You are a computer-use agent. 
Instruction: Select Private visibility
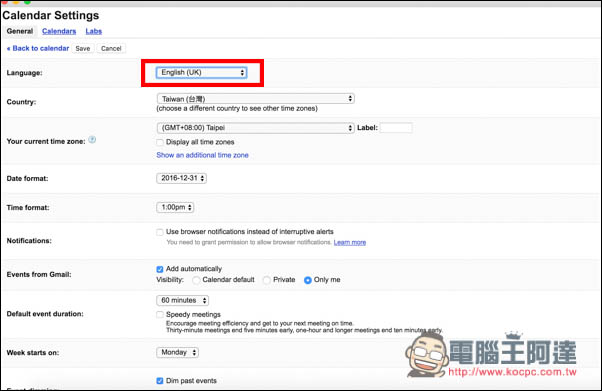pyautogui.click(x=267, y=280)
